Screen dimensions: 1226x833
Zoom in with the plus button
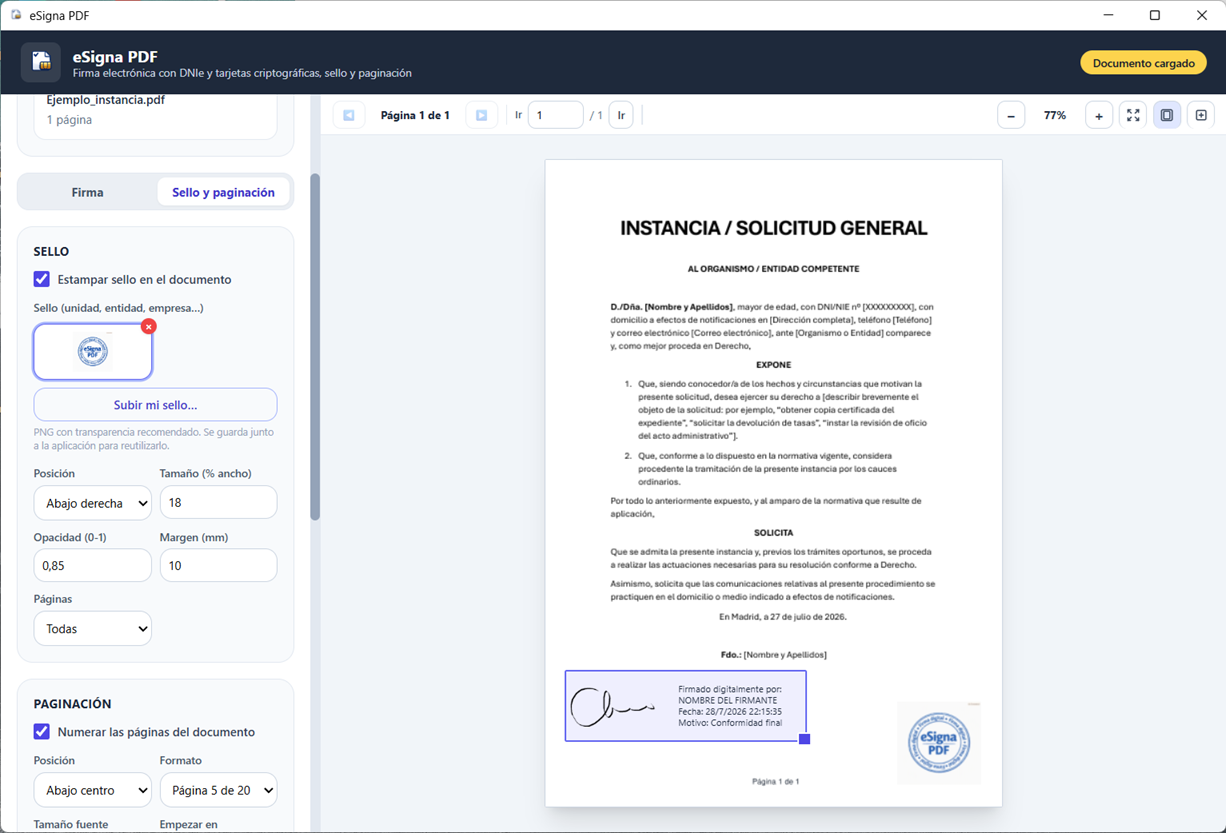tap(1099, 115)
